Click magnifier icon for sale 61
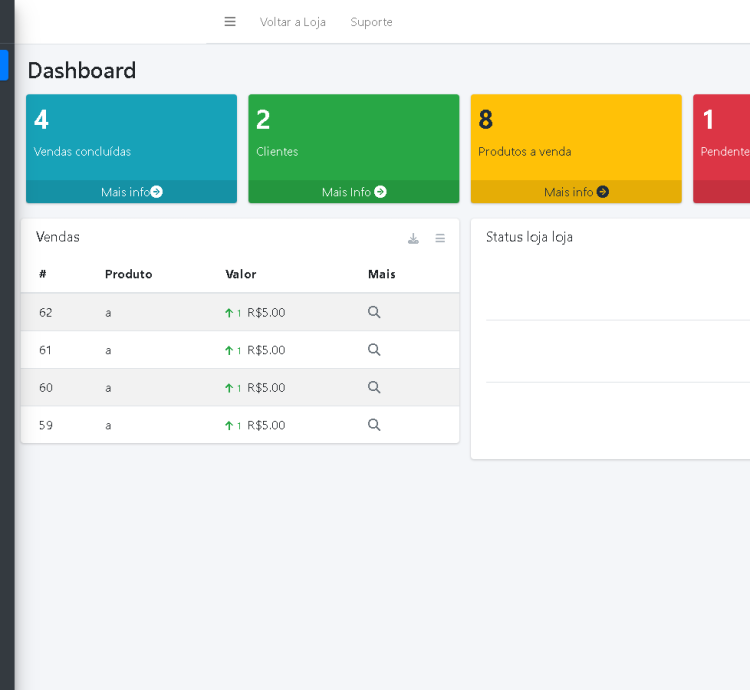Screen dimensions: 750x690 click(x=374, y=350)
